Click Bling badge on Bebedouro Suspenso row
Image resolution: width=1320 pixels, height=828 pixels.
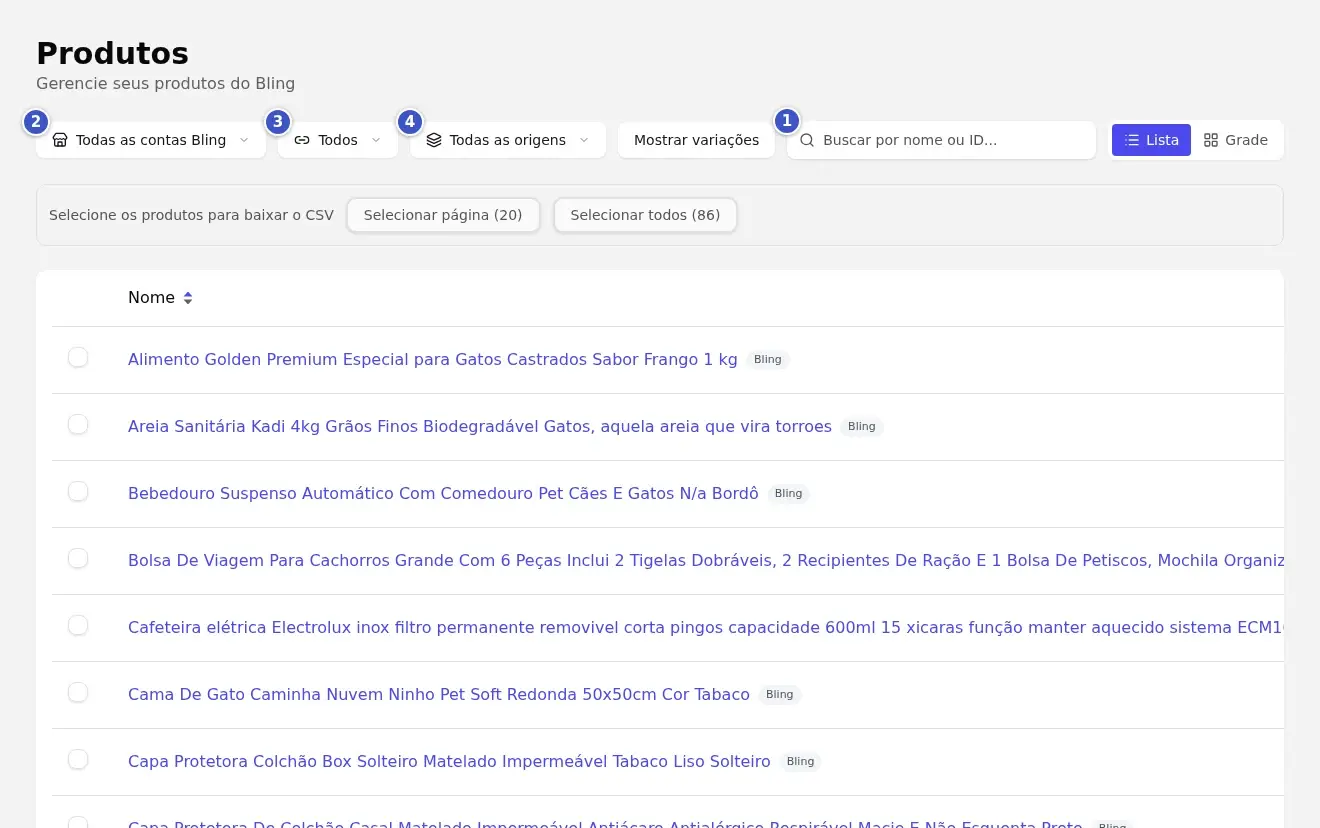(x=789, y=494)
